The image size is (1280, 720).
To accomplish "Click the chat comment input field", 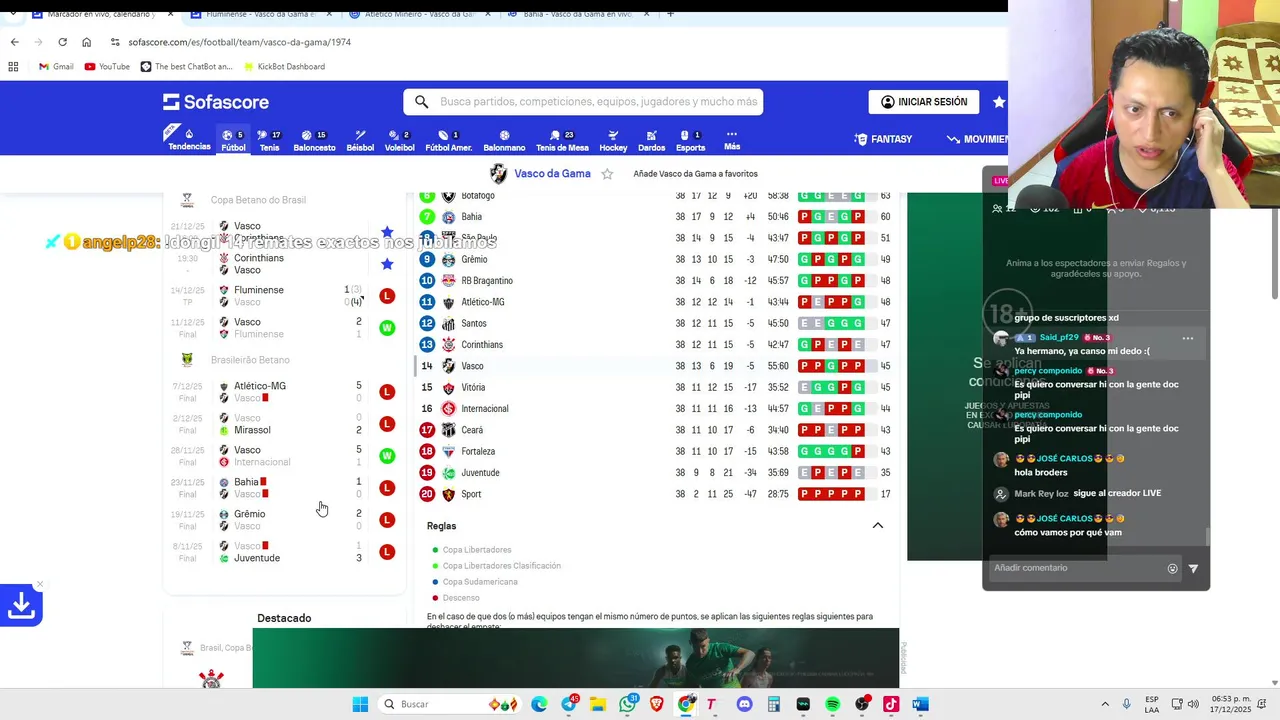I will [x=1078, y=568].
